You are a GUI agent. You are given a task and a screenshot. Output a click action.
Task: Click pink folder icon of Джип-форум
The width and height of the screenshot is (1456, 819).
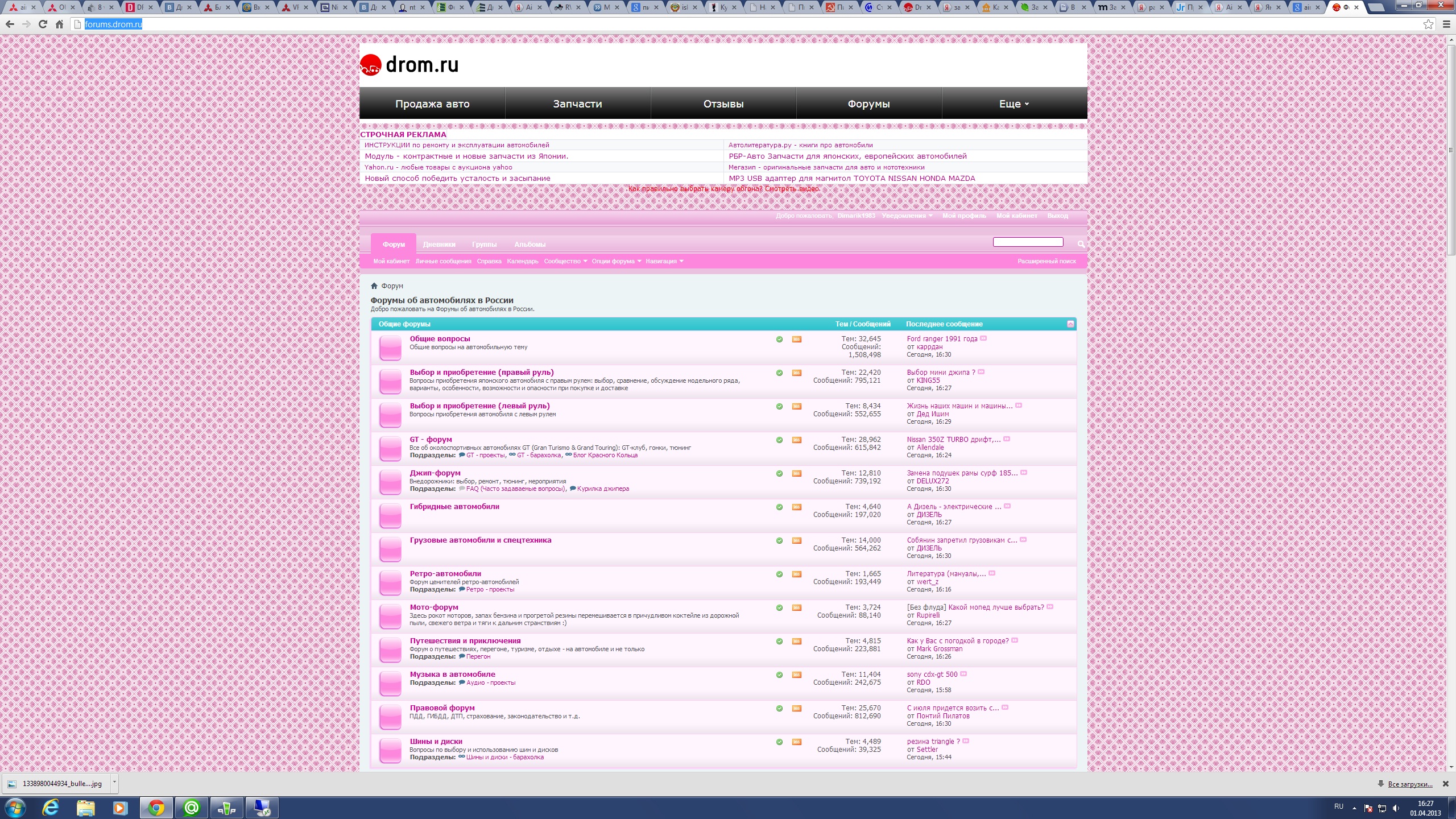pos(390,482)
